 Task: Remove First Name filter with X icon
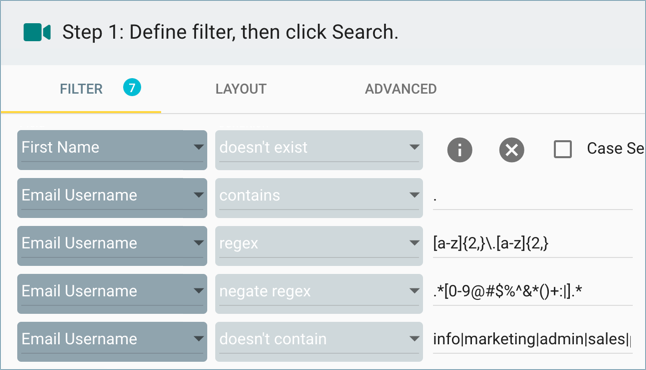[x=512, y=150]
